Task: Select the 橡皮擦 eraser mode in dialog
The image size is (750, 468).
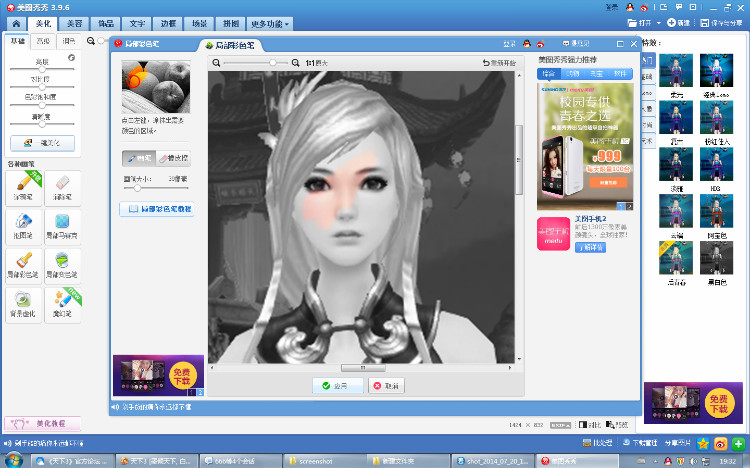Action: coord(173,158)
